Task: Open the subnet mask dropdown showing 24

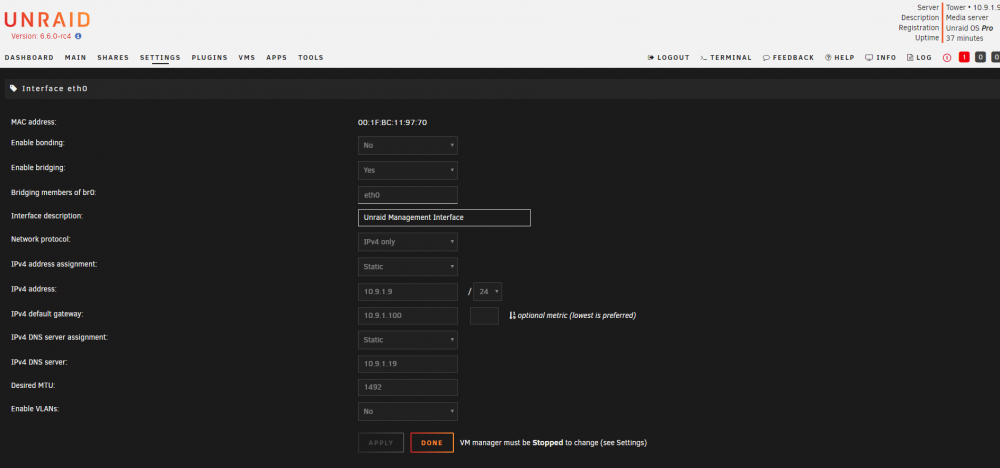Action: 487,291
